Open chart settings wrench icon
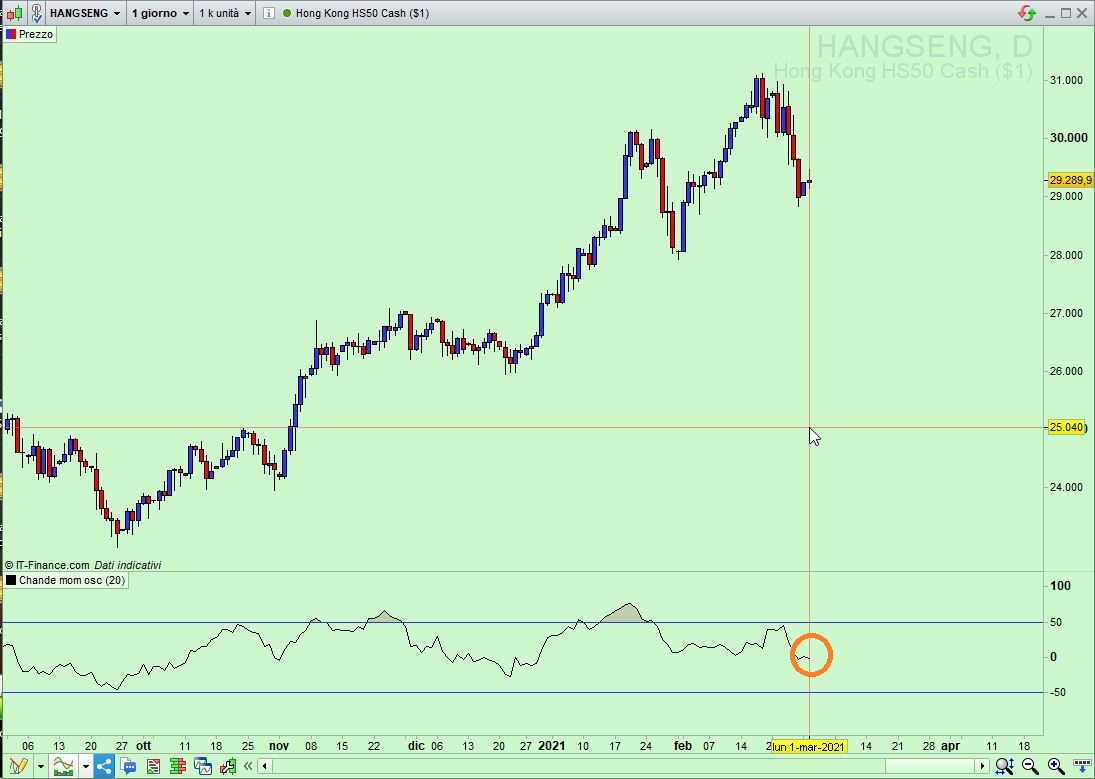 click(228, 766)
